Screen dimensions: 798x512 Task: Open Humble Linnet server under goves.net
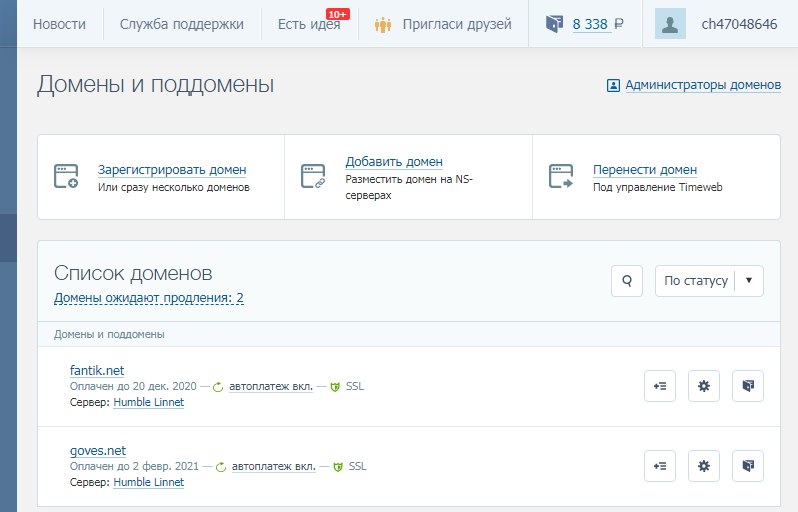[148, 482]
